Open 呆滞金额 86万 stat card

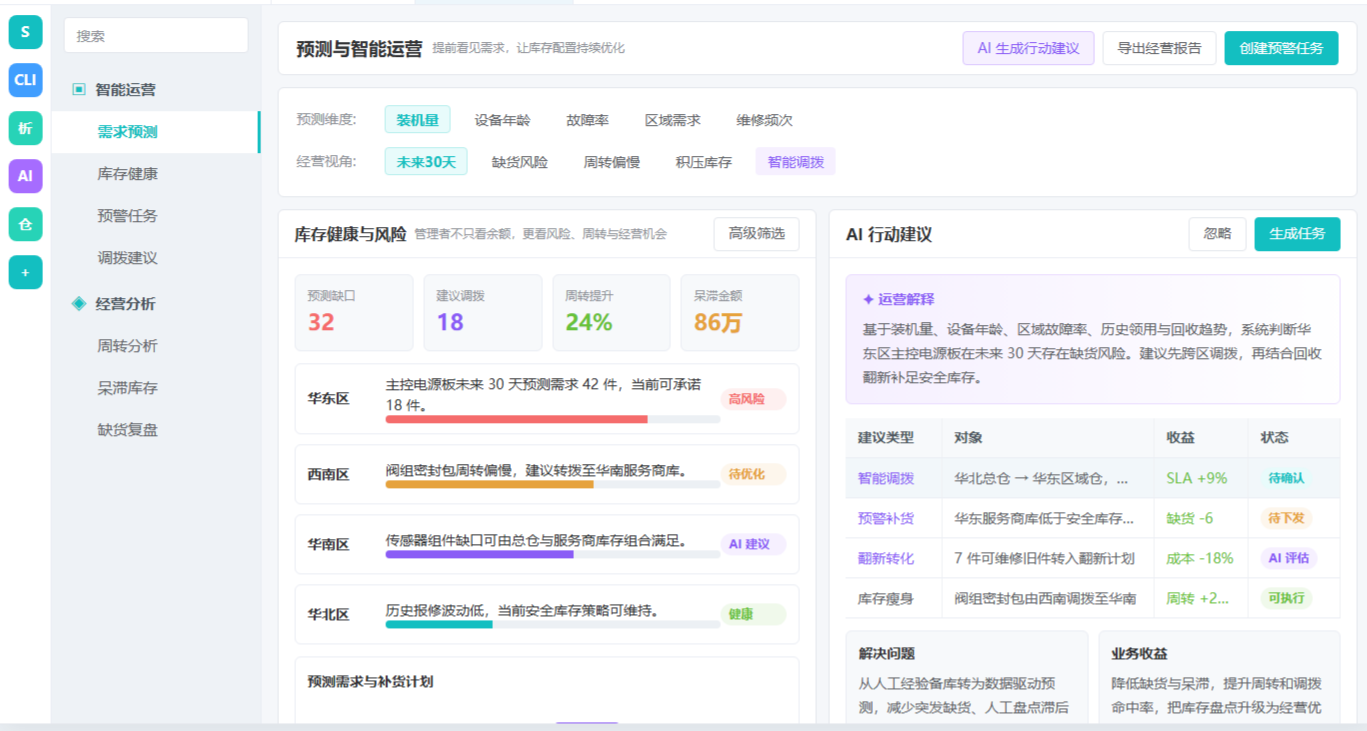click(740, 313)
